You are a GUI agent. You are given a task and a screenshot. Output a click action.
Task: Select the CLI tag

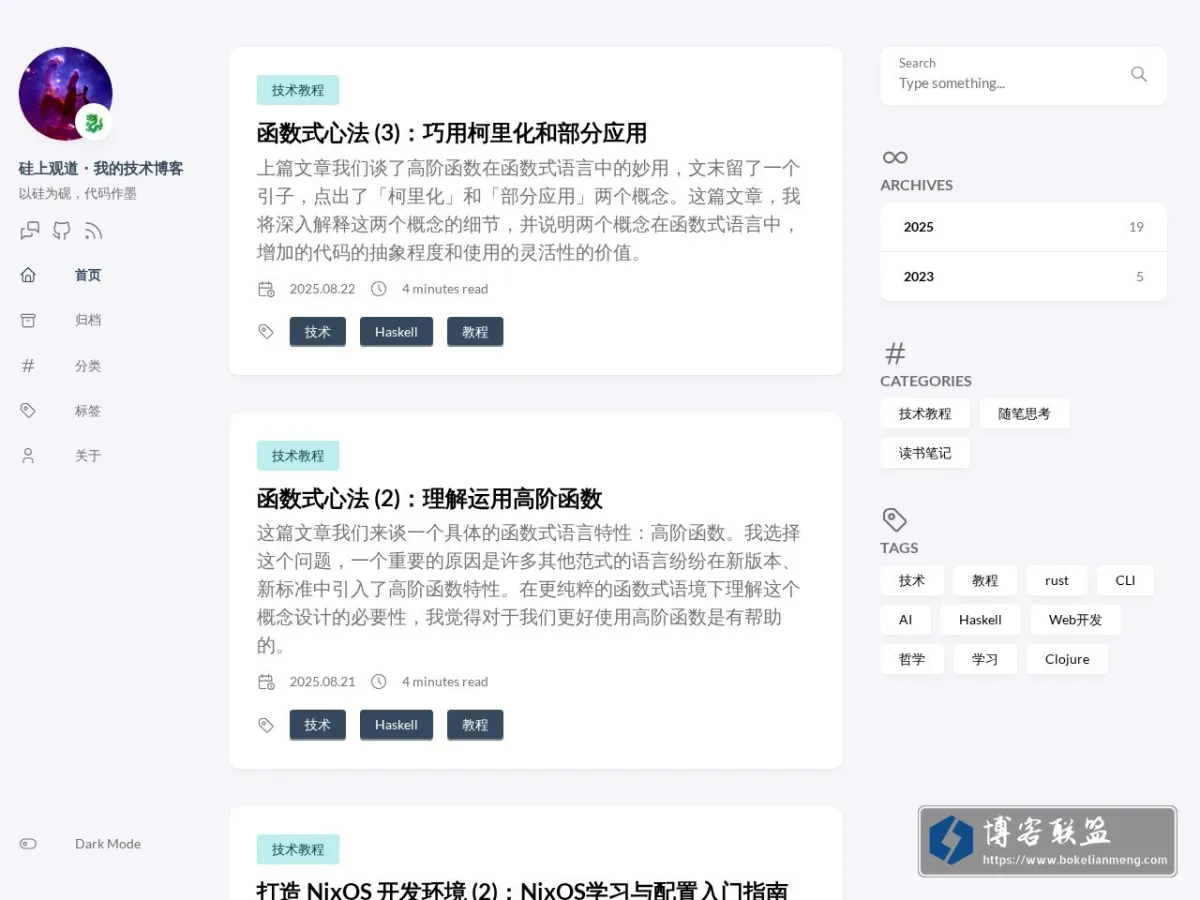point(1125,581)
